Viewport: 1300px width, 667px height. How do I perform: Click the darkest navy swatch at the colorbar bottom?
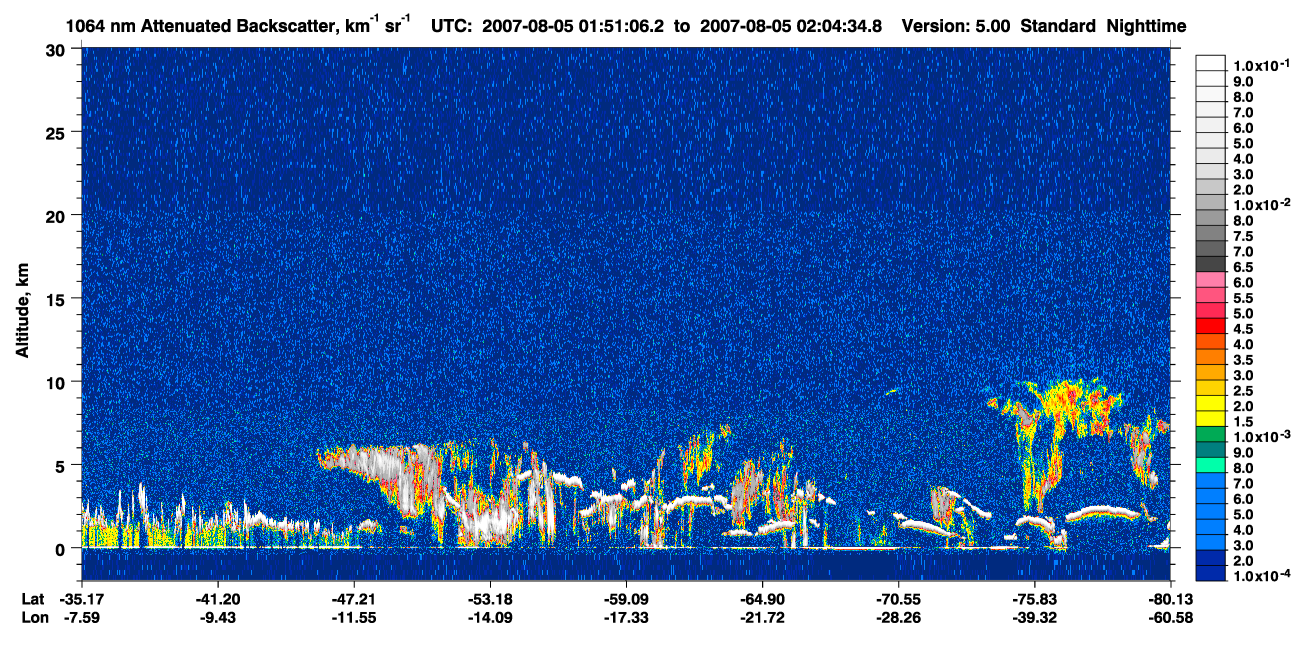coord(1210,573)
